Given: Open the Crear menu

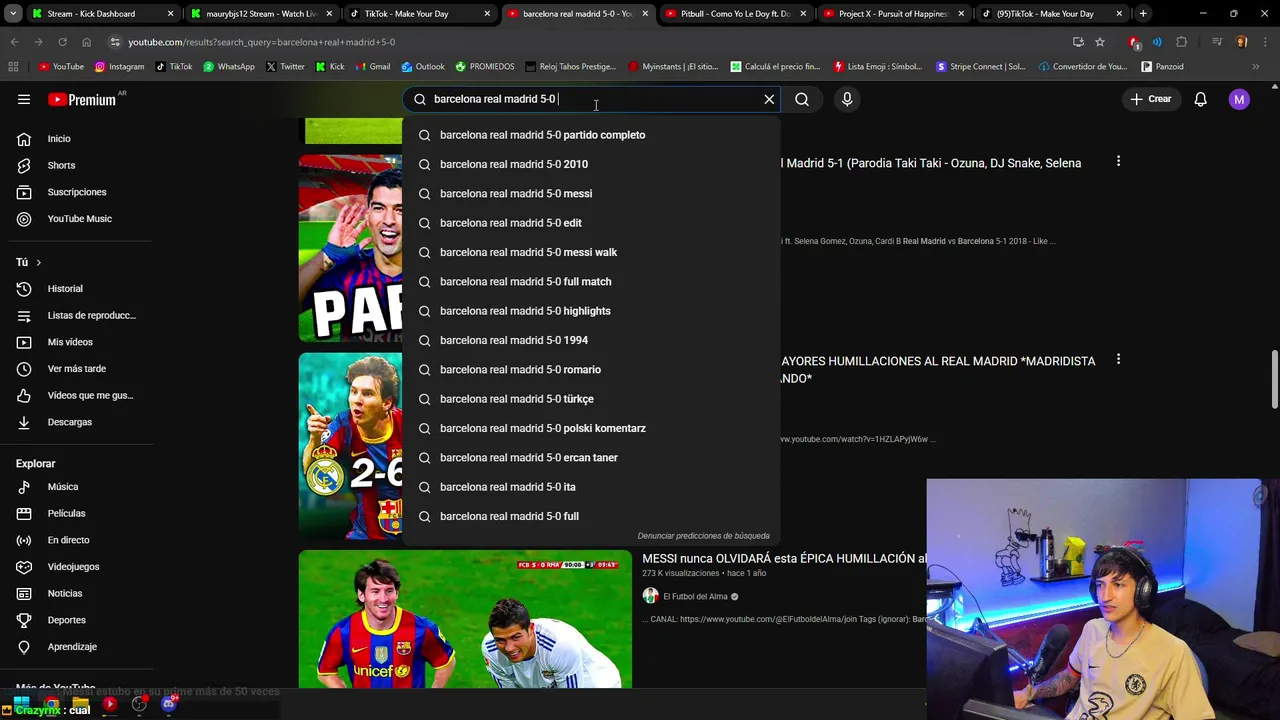Looking at the screenshot, I should [1151, 99].
